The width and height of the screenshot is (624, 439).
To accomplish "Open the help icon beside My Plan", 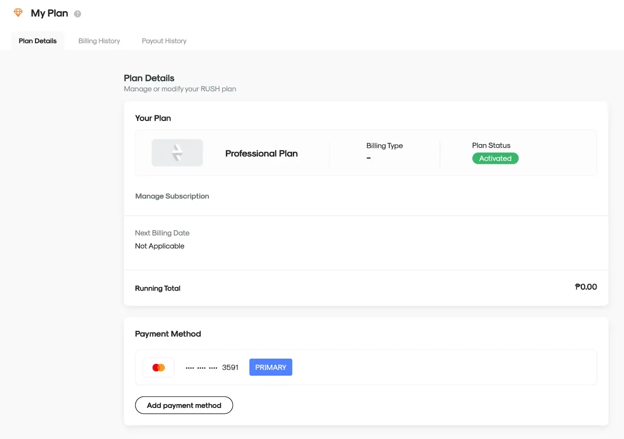I will [78, 14].
